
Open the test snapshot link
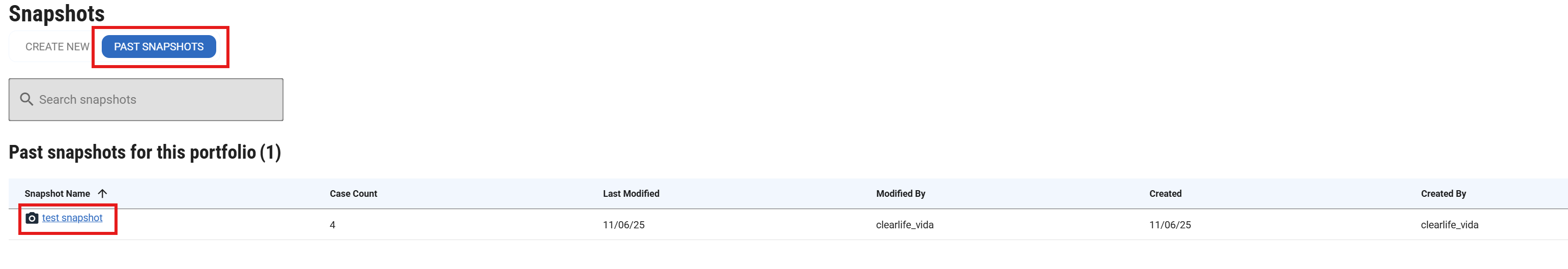pos(72,218)
